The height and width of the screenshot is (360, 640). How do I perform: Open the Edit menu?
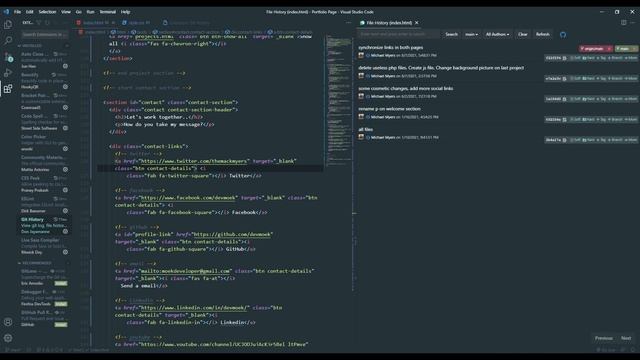pyautogui.click(x=29, y=12)
